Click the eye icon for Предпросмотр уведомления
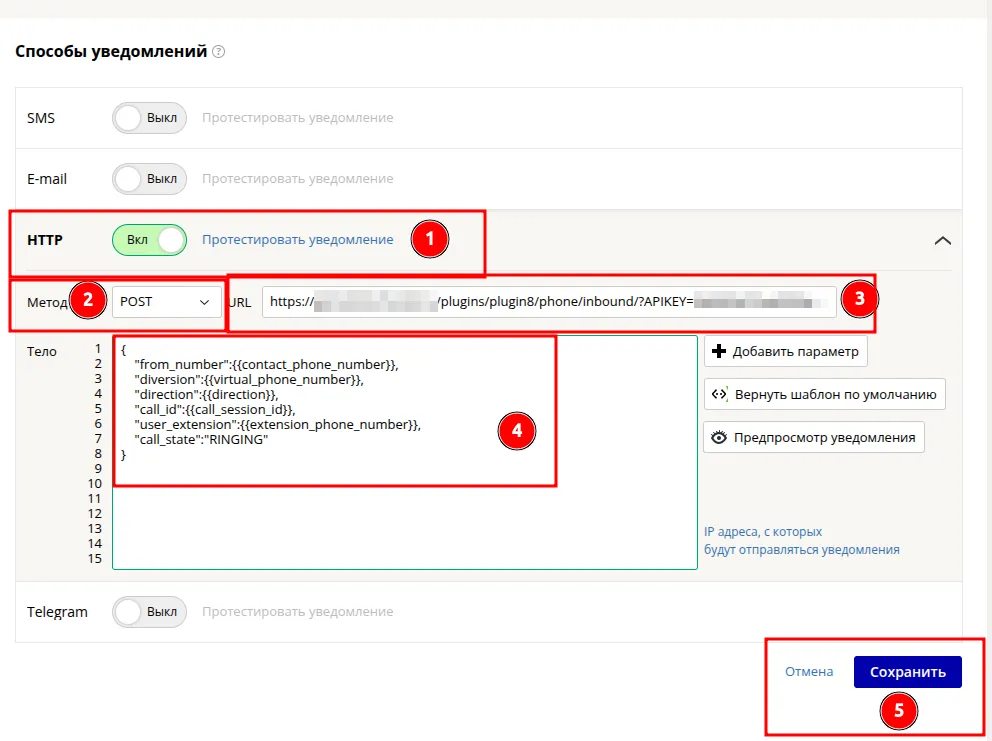 tap(719, 437)
